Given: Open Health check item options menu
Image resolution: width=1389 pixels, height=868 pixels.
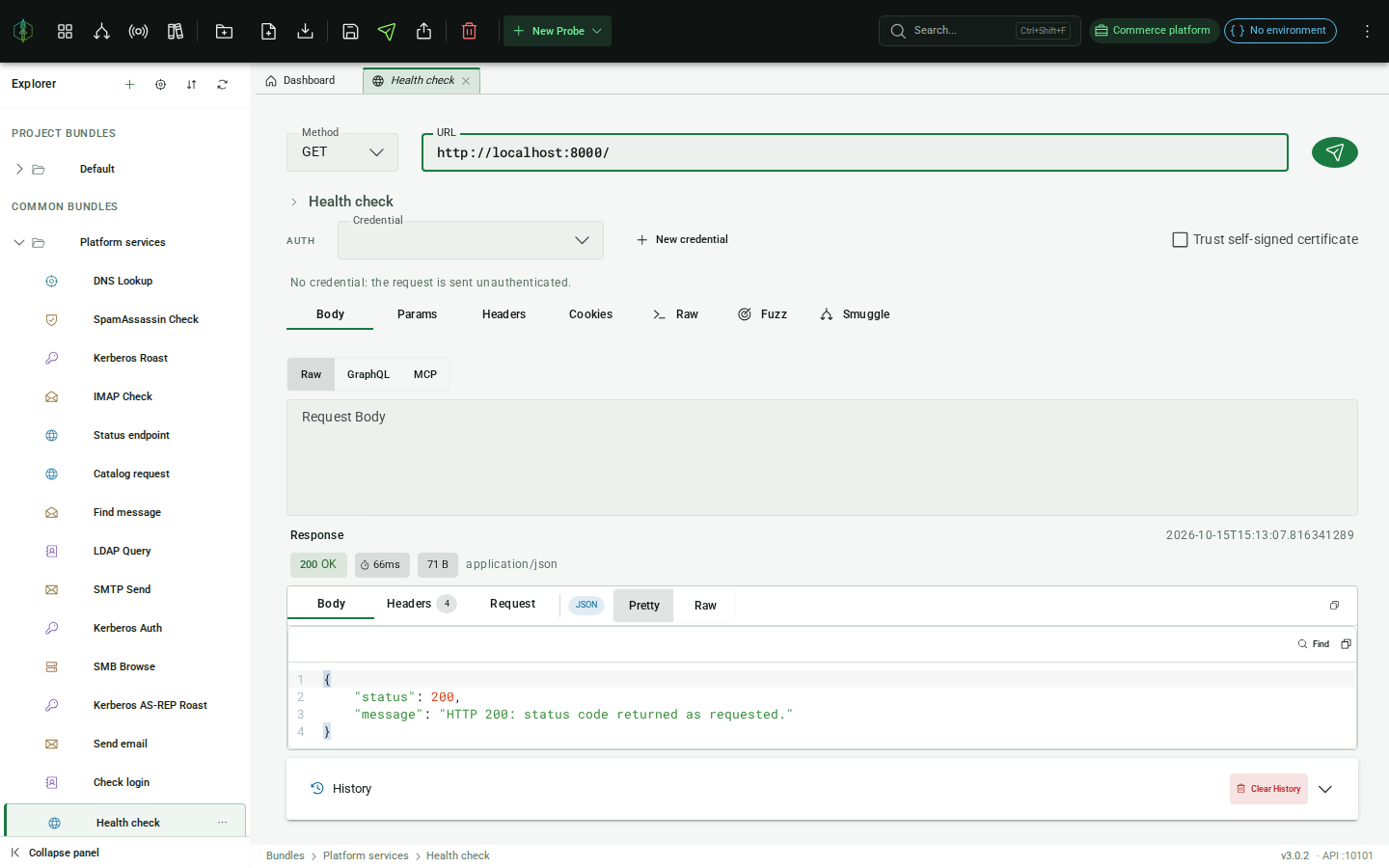Looking at the screenshot, I should (222, 823).
